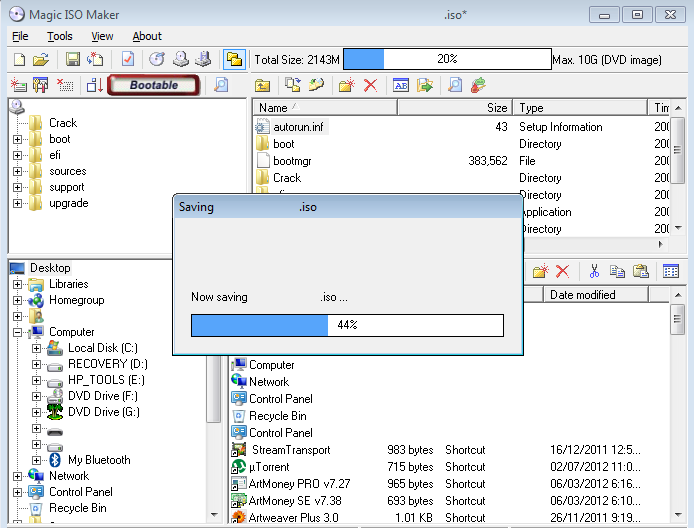Click the Burn CD/DVD disc icon
Screen dimensions: 694x528
[x=157, y=59]
